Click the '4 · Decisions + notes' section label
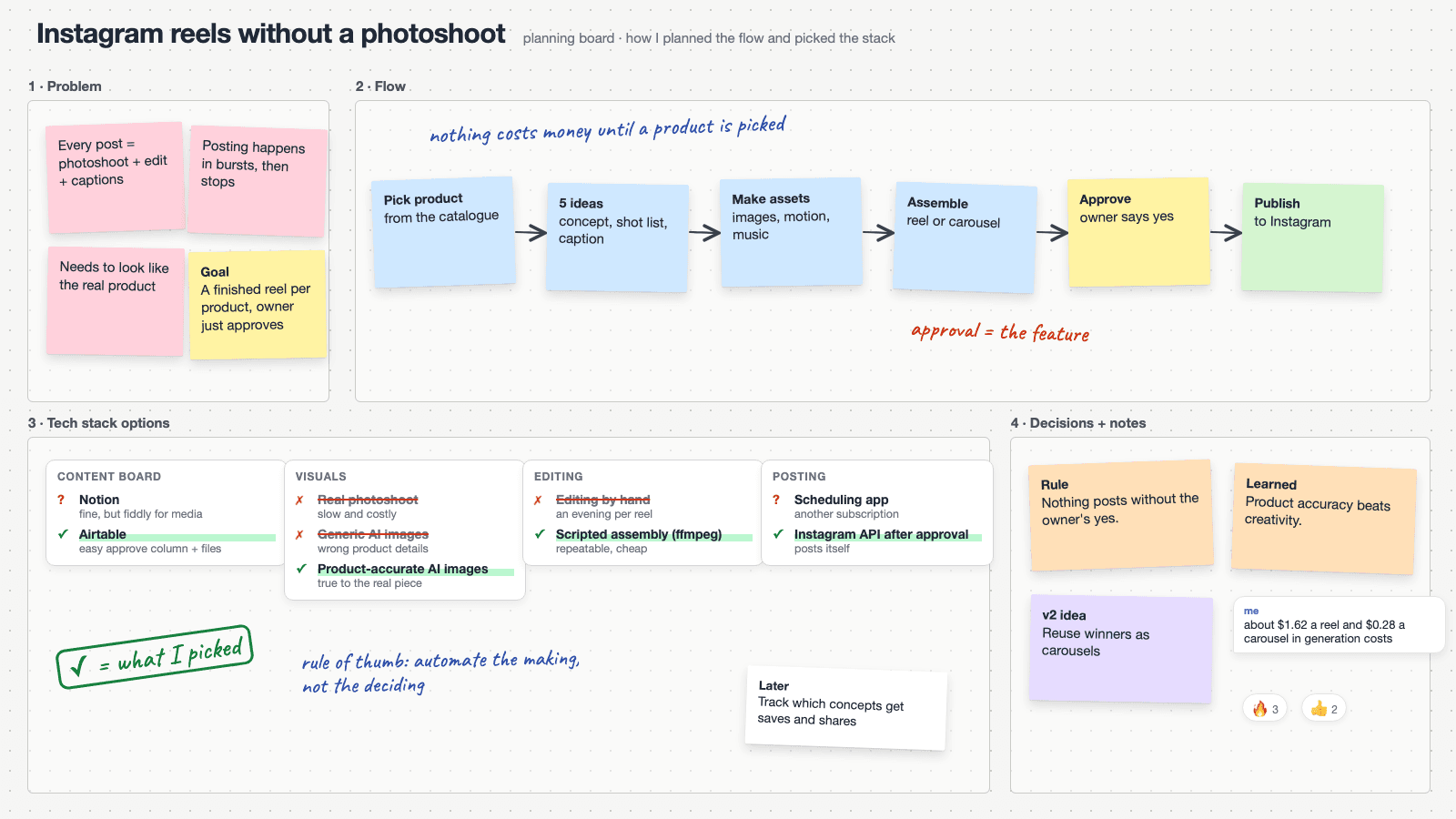Screen dimensions: 1456x819 click(1078, 423)
